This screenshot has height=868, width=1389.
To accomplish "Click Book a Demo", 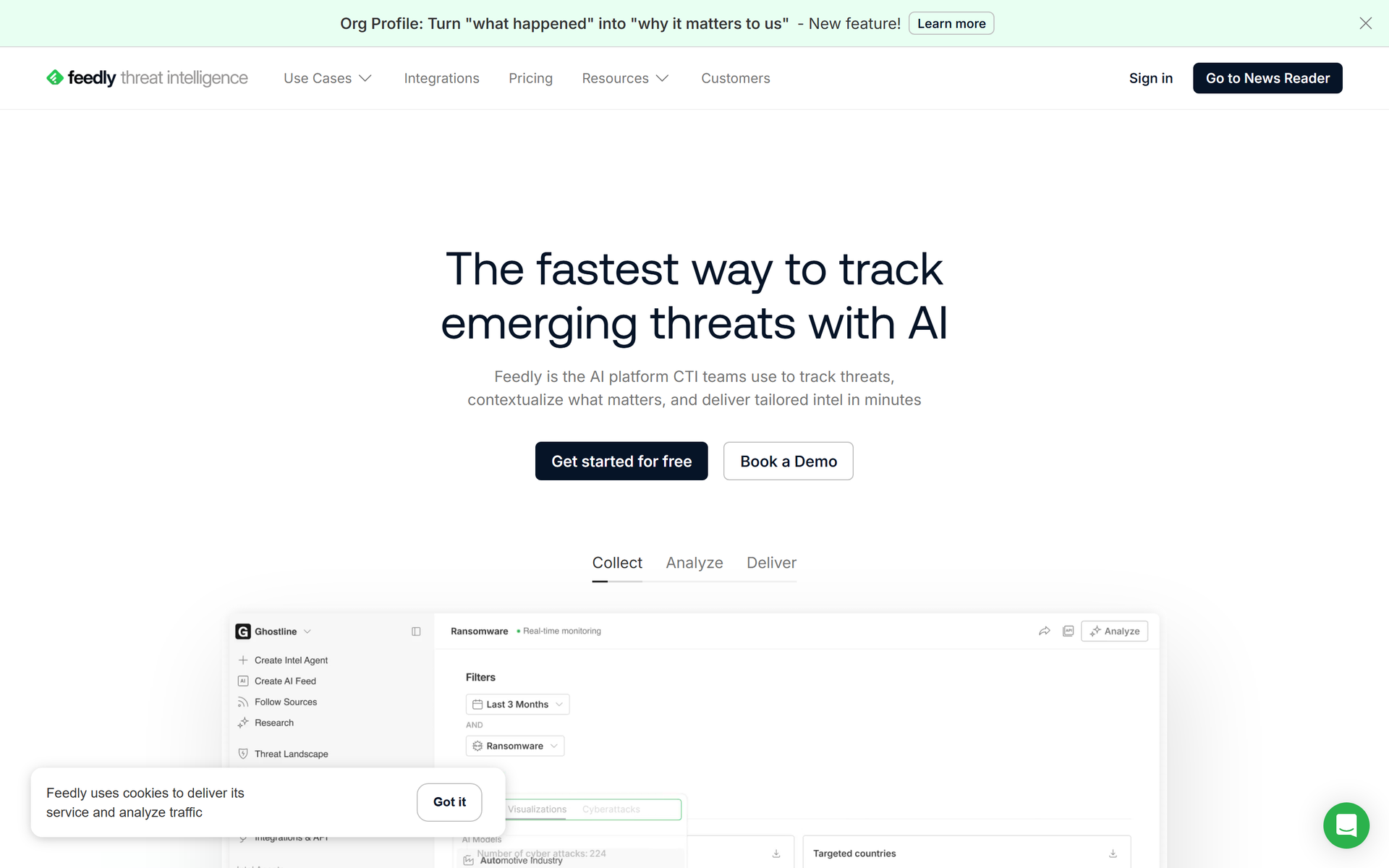I will click(x=789, y=461).
